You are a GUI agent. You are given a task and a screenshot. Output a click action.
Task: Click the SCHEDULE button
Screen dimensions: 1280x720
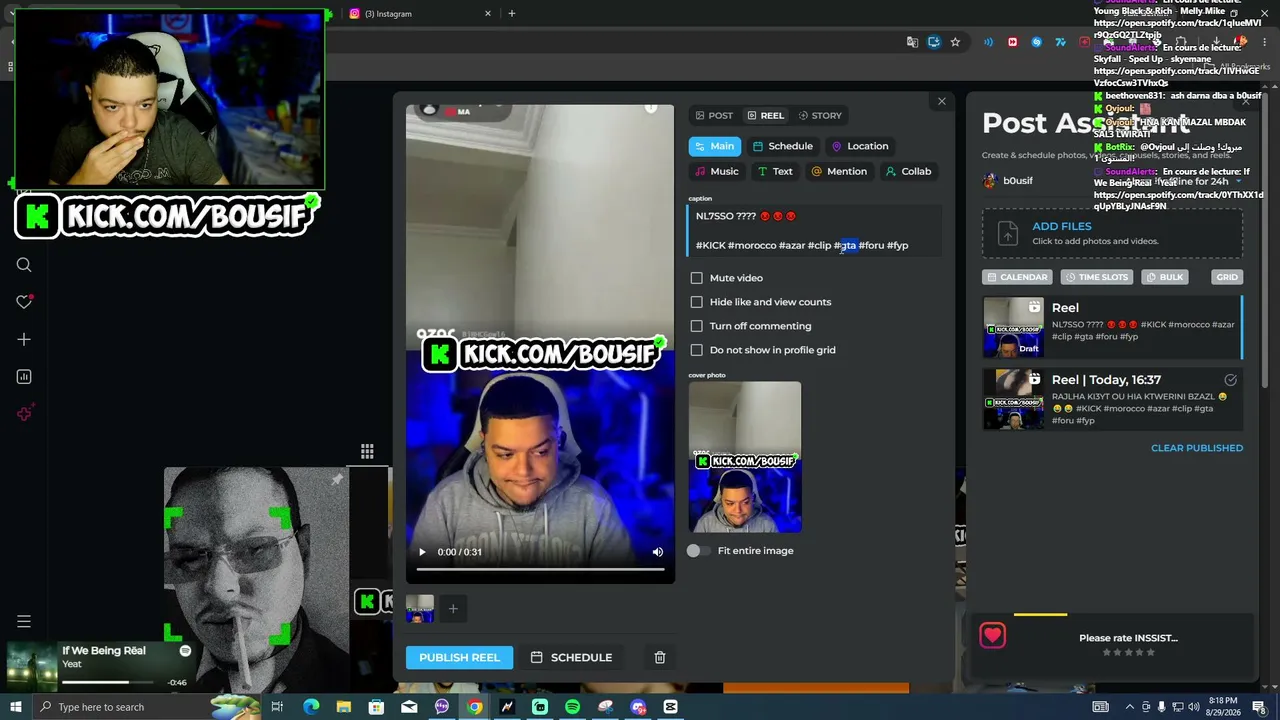tap(571, 657)
